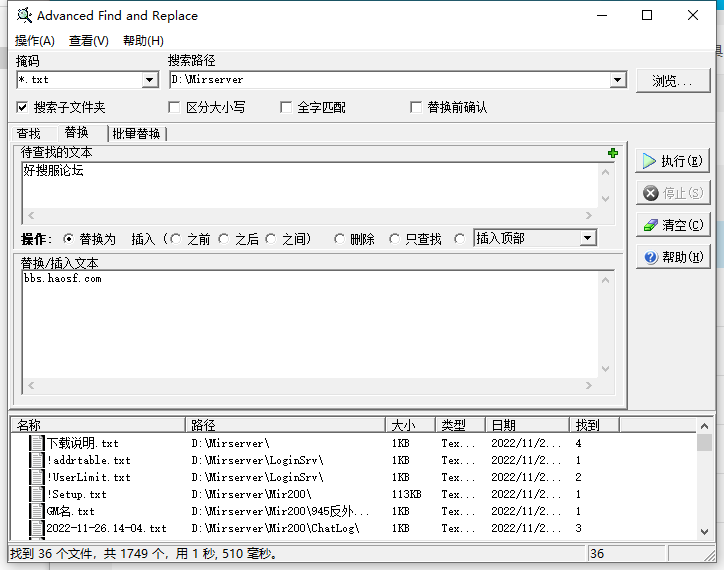
Task: Click the 替换/插入文本 replacement text area
Action: click(x=310, y=325)
